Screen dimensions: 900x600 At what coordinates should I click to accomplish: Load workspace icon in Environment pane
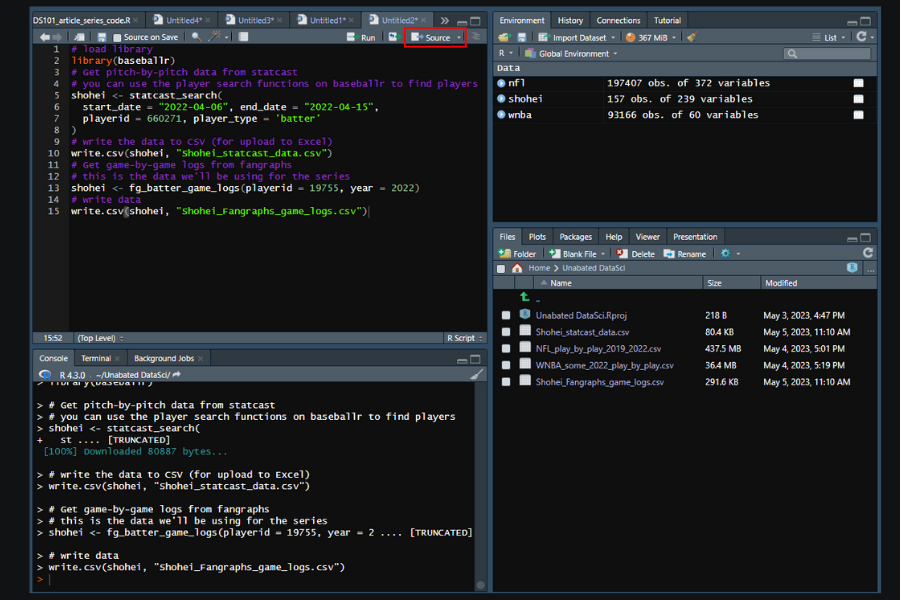504,37
